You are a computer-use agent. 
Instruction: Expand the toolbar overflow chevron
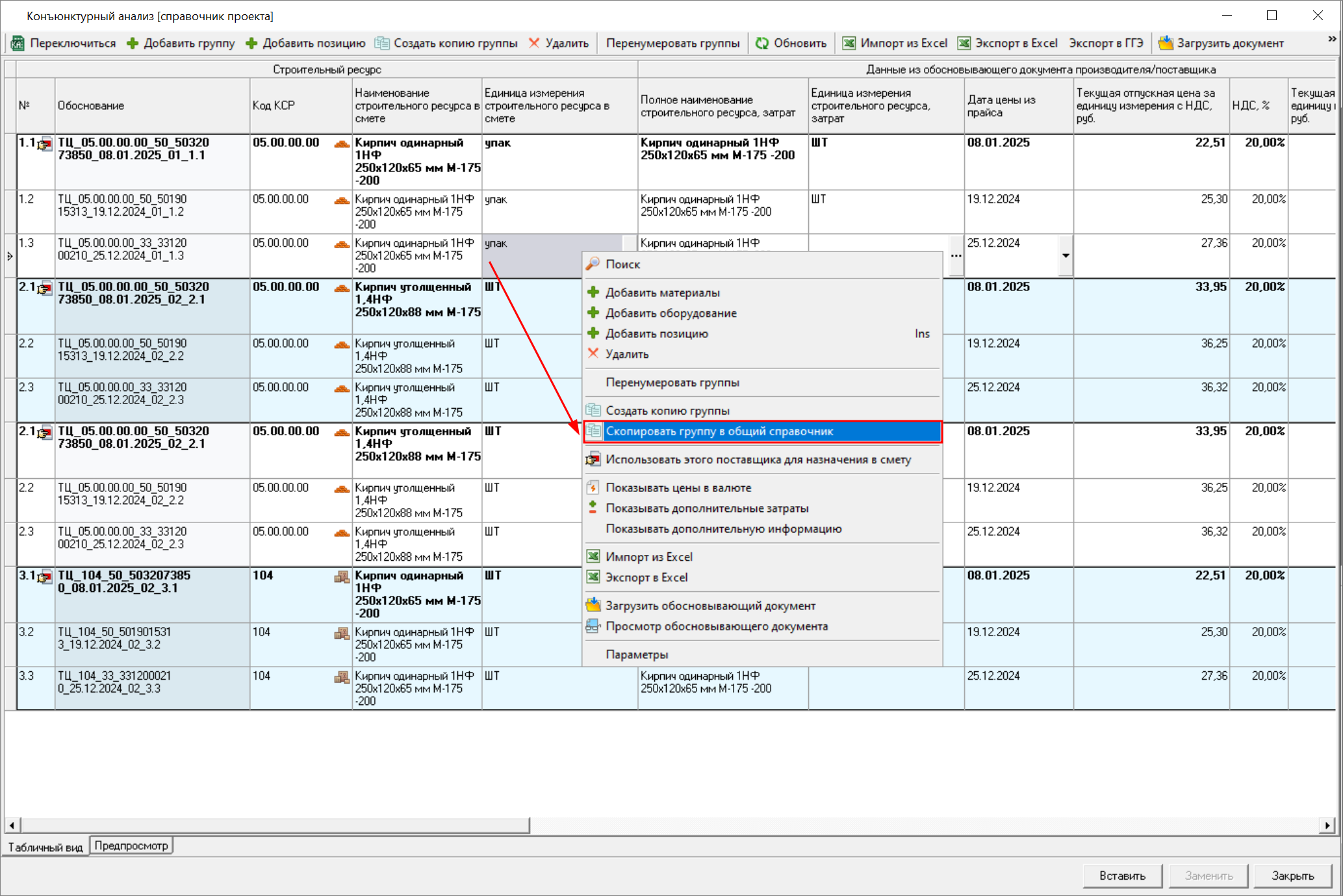[1331, 40]
